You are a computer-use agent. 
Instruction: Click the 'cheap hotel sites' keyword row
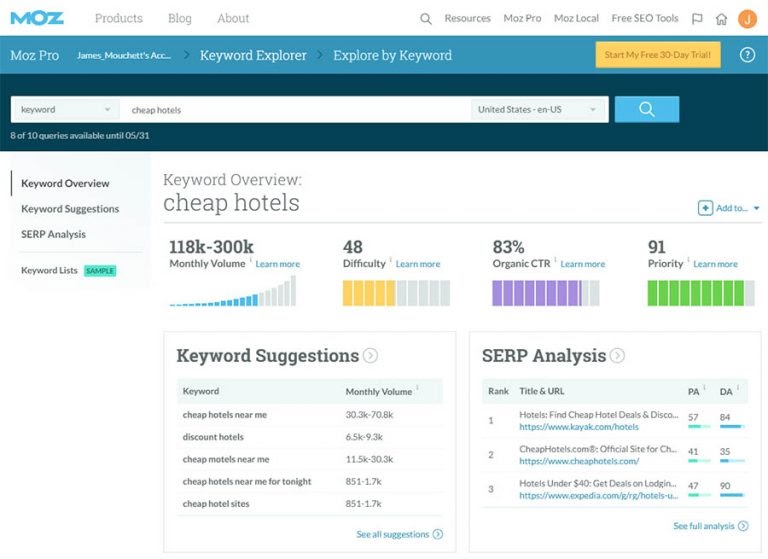(310, 504)
